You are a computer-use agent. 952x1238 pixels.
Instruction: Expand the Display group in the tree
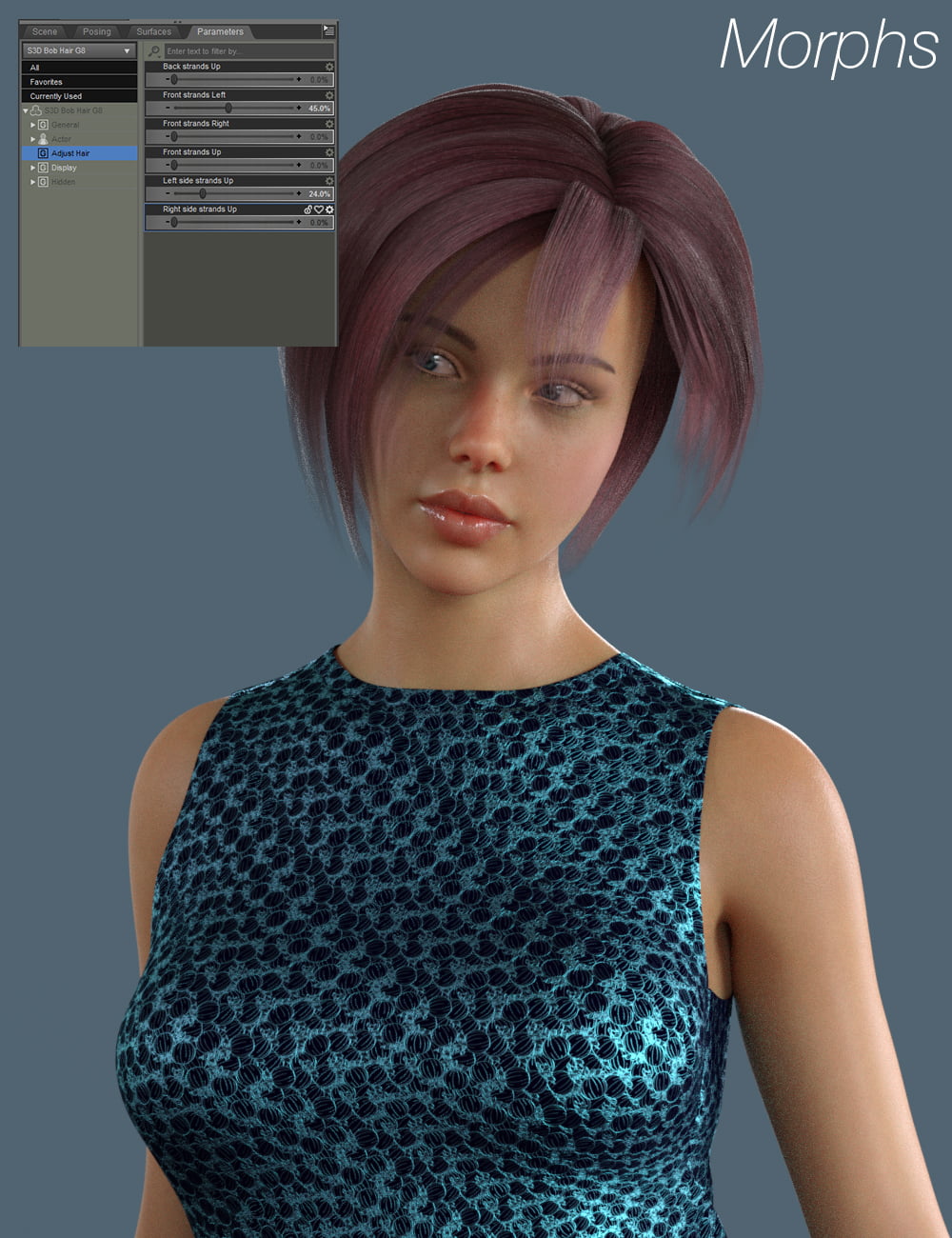[32, 168]
